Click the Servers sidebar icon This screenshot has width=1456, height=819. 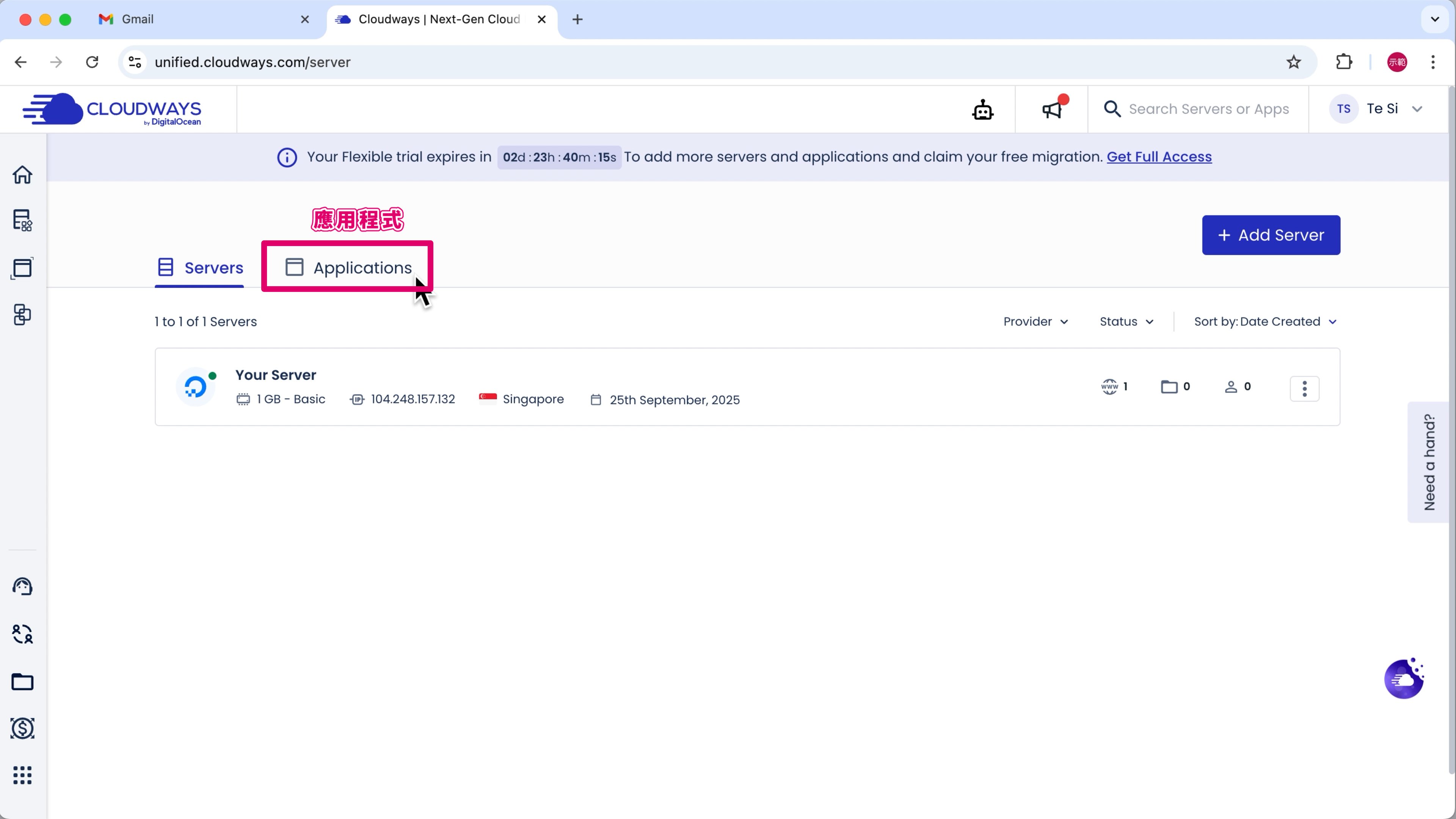(23, 220)
